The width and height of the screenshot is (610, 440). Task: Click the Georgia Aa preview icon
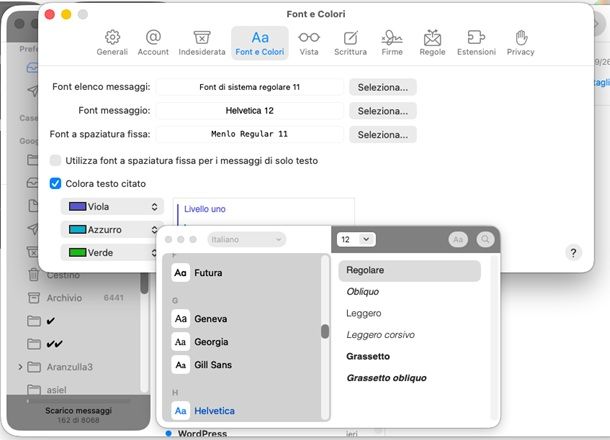(181, 342)
